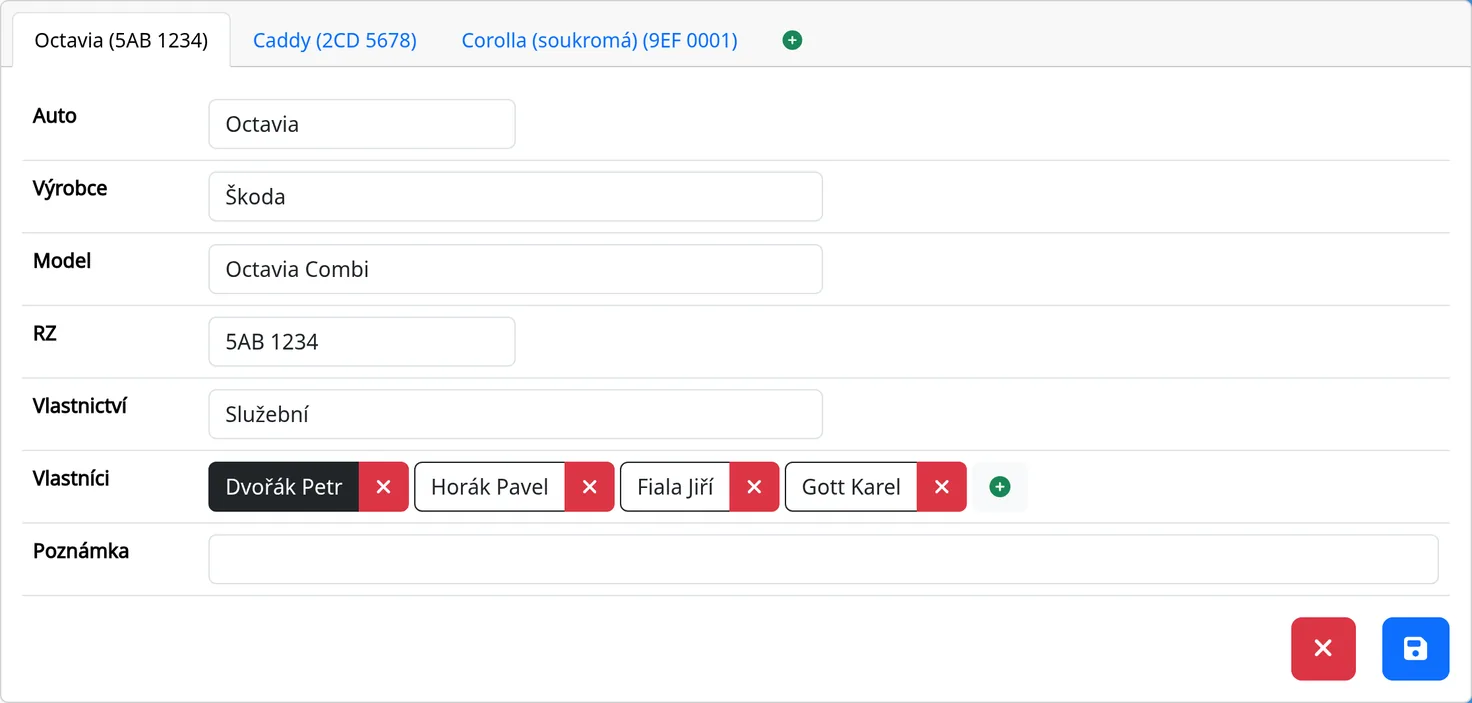The height and width of the screenshot is (703, 1472).
Task: Open the Corolla (soukromá) tab
Action: pyautogui.click(x=600, y=40)
